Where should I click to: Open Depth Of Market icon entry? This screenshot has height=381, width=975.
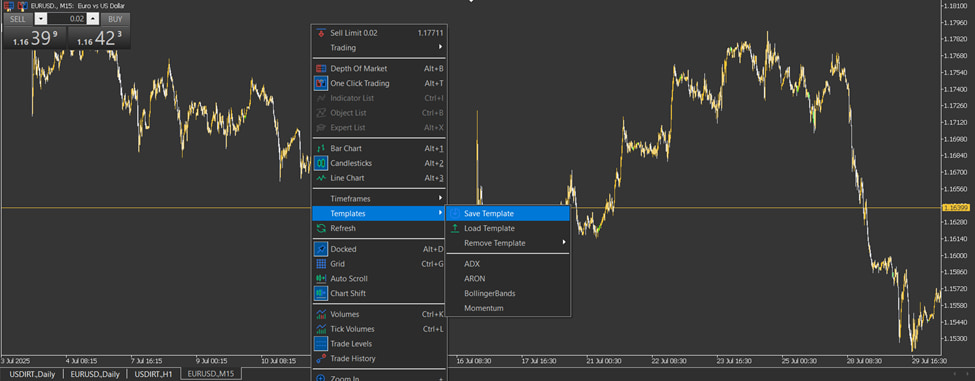coord(321,68)
